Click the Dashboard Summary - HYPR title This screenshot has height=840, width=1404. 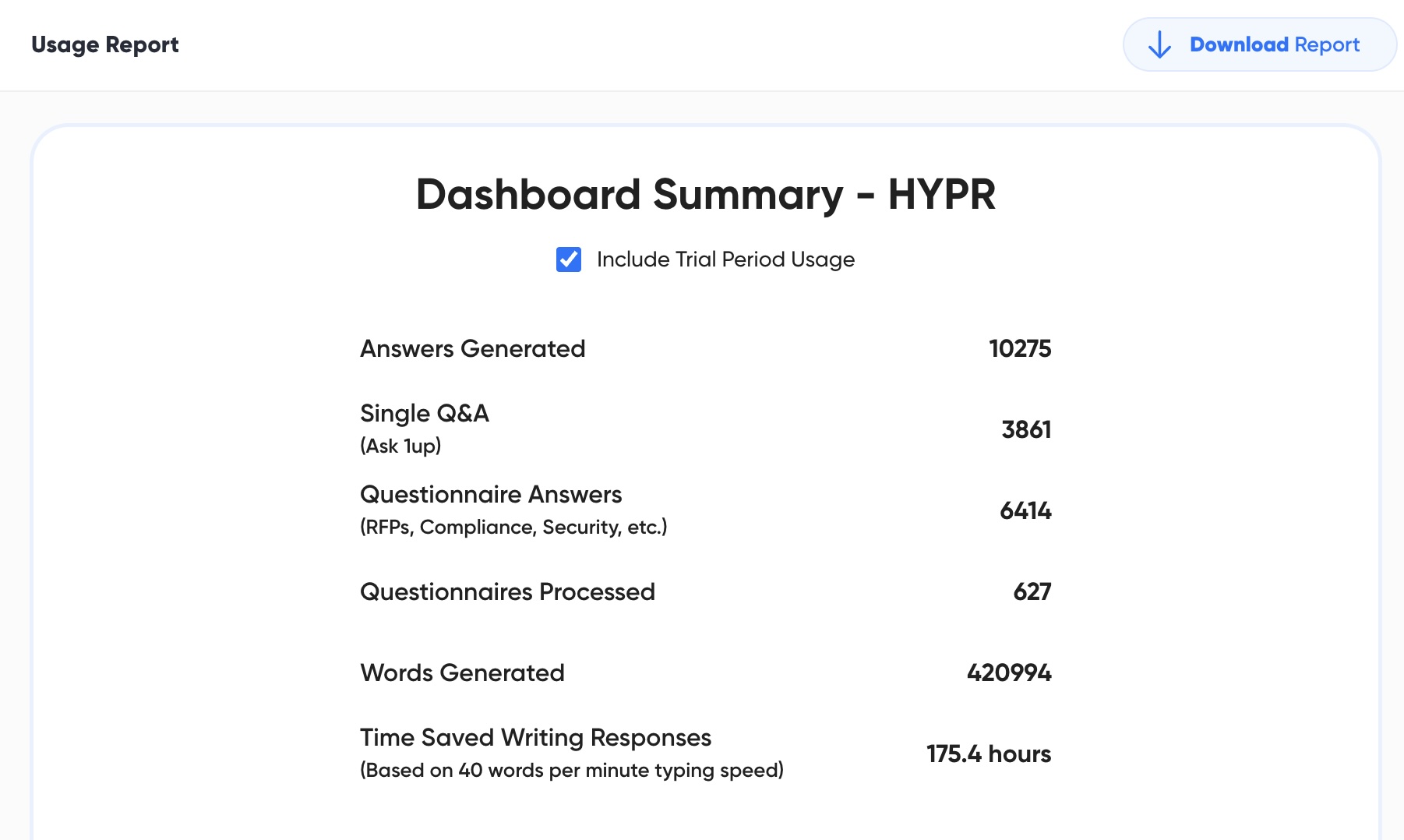coord(706,194)
